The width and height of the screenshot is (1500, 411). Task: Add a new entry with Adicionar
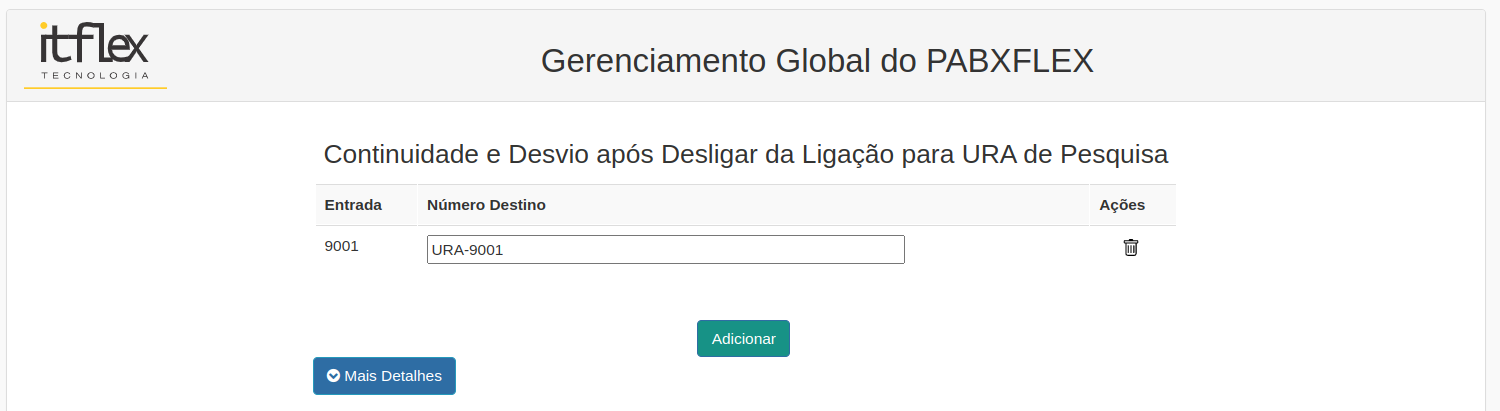pyautogui.click(x=743, y=338)
